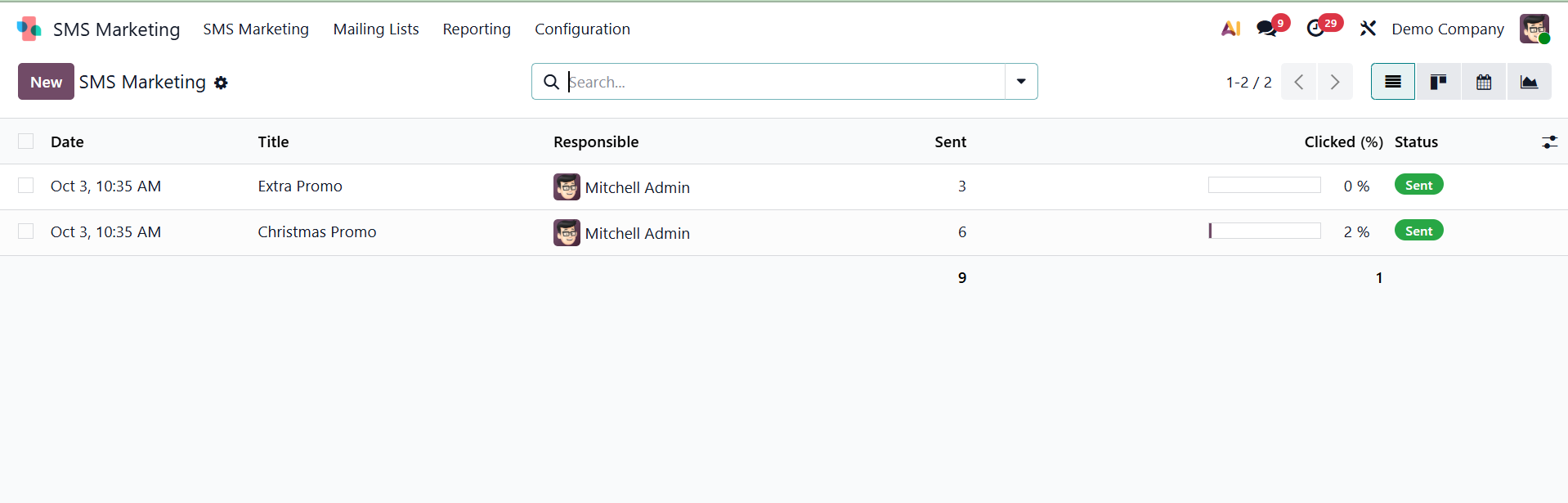1568x503 pixels.
Task: Open the Reporting menu
Action: click(477, 29)
